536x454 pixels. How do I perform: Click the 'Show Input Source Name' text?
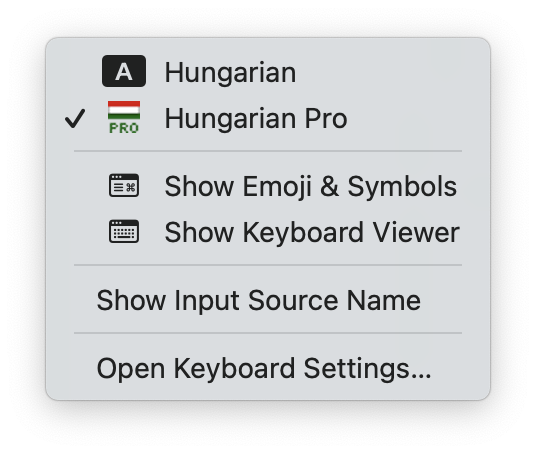pyautogui.click(x=259, y=301)
